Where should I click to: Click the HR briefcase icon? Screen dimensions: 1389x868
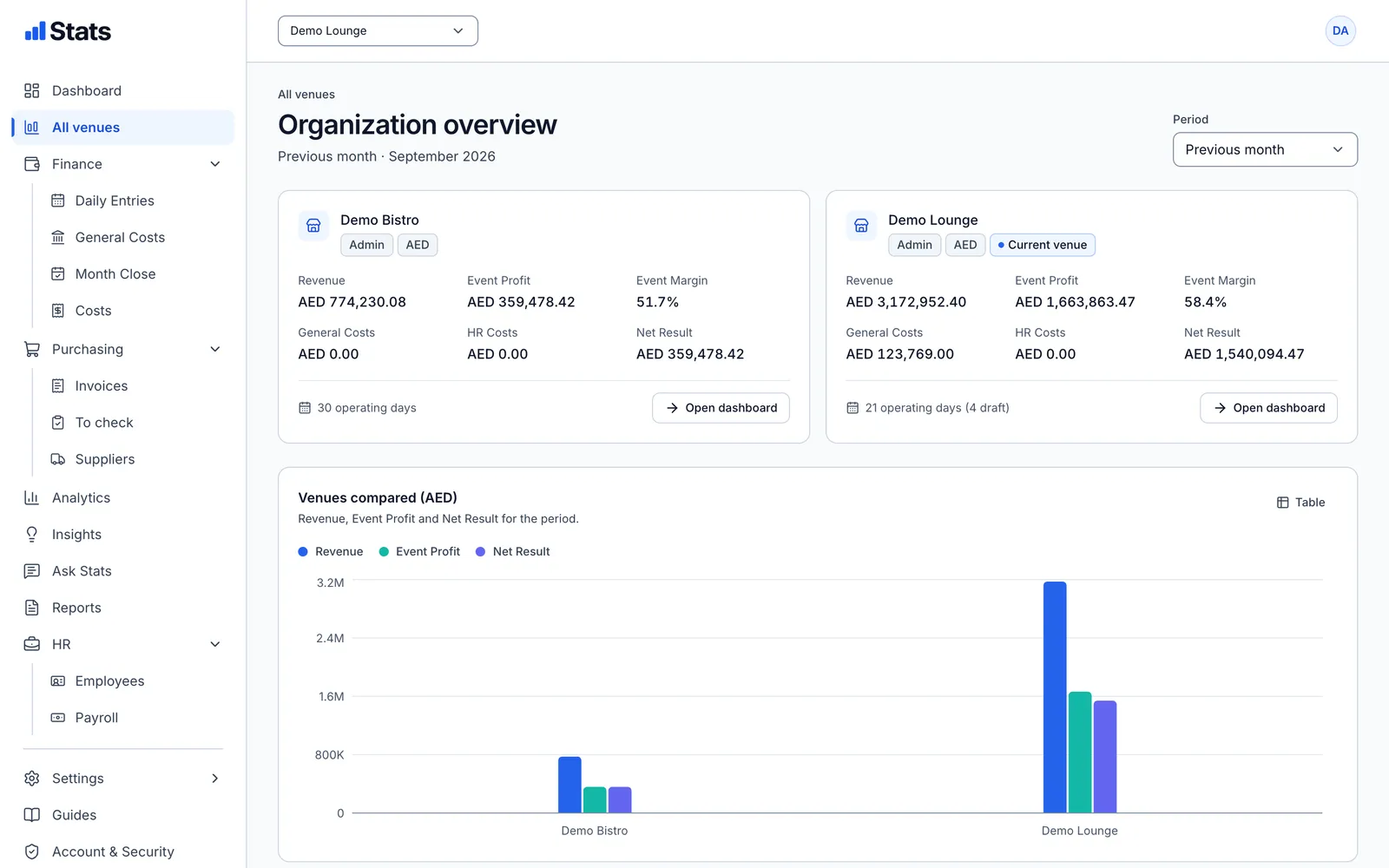32,644
